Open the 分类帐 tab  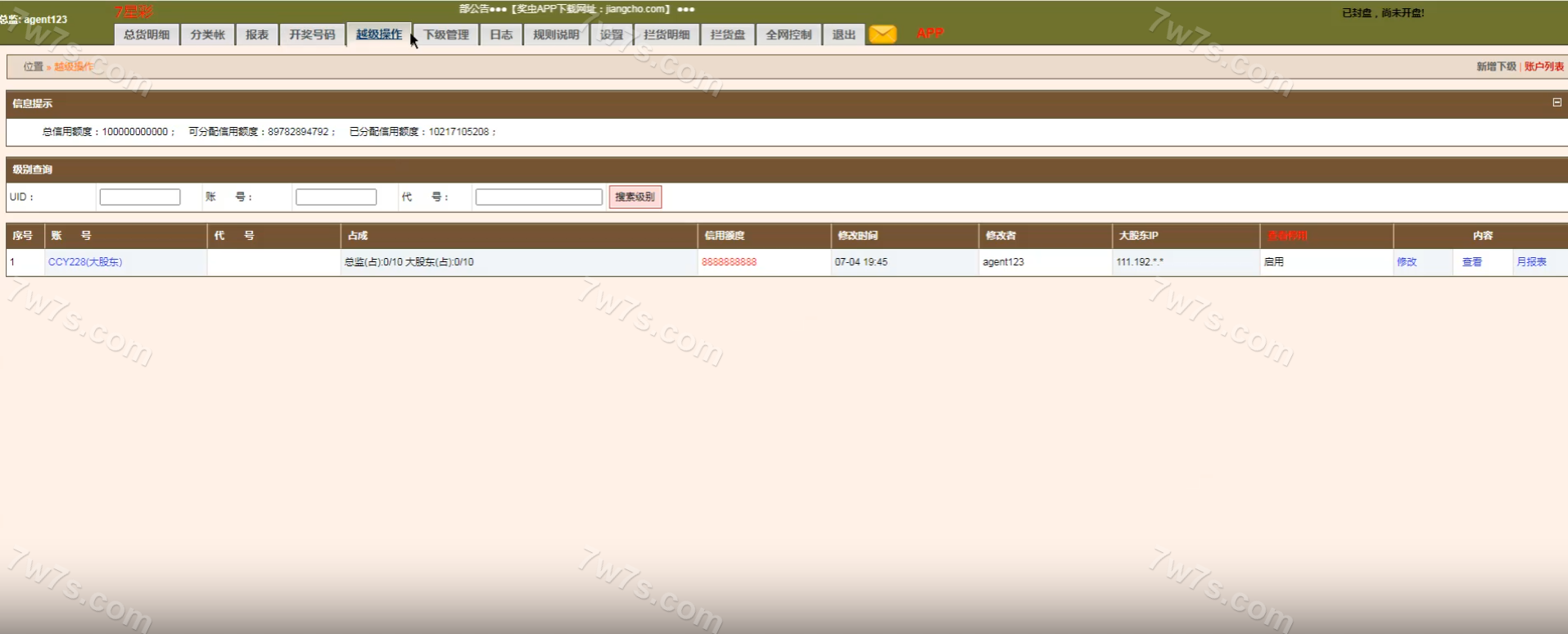(x=207, y=34)
